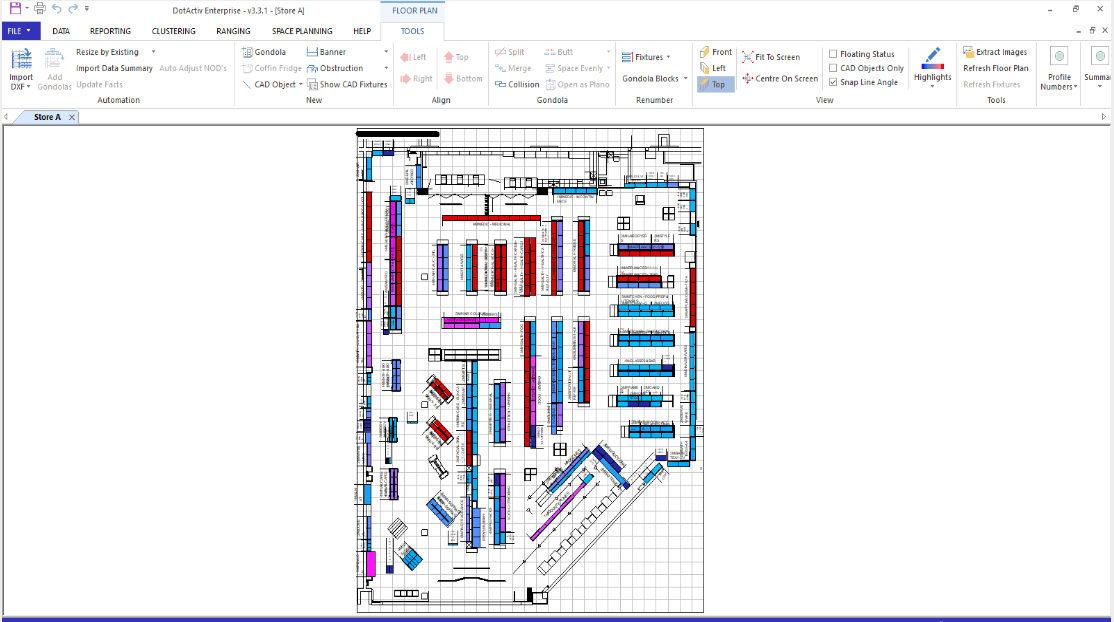Image resolution: width=1114 pixels, height=622 pixels.
Task: Print from the quick access toolbar
Action: [x=40, y=9]
